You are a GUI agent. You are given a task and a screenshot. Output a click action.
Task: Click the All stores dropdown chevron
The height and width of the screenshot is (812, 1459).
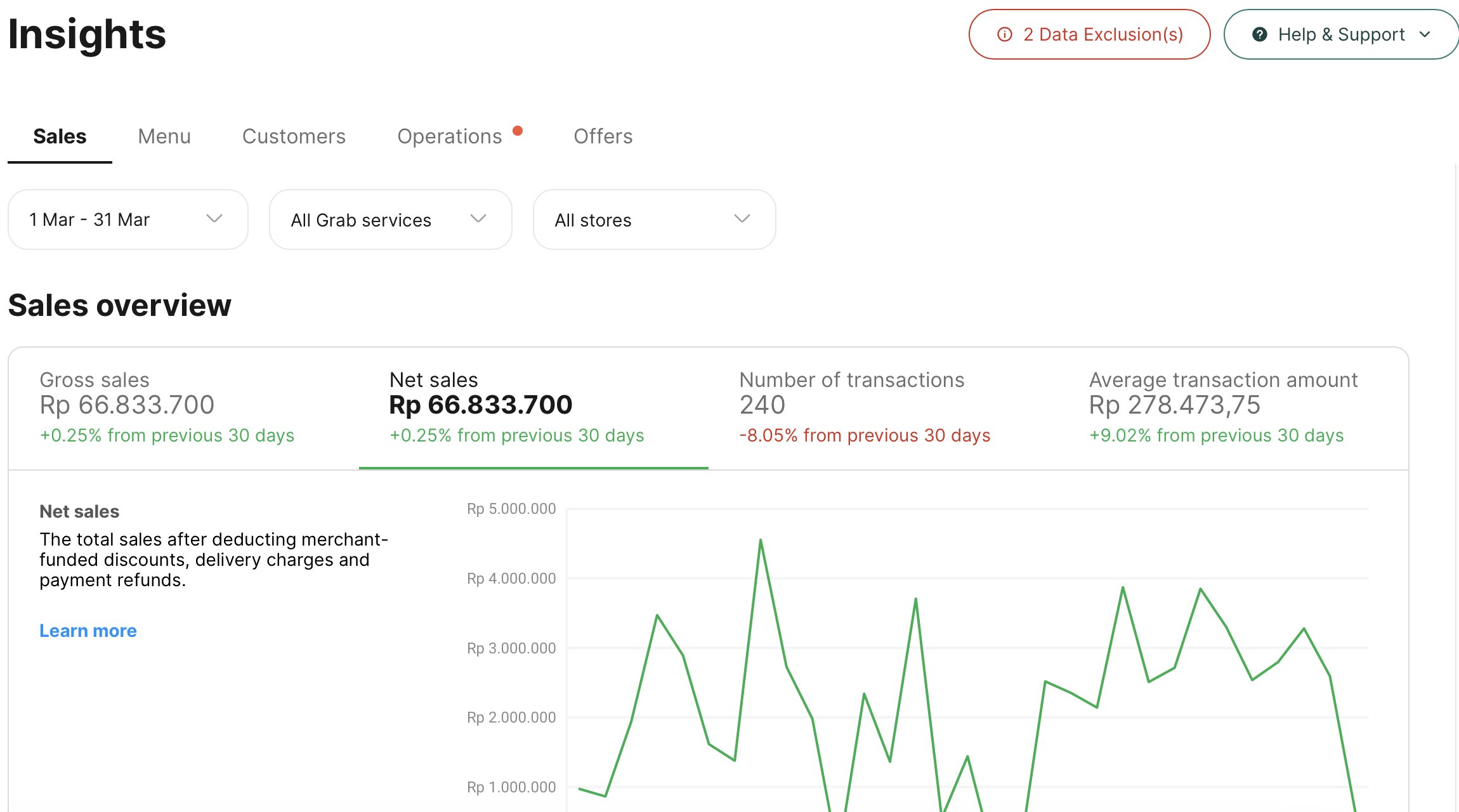[742, 219]
